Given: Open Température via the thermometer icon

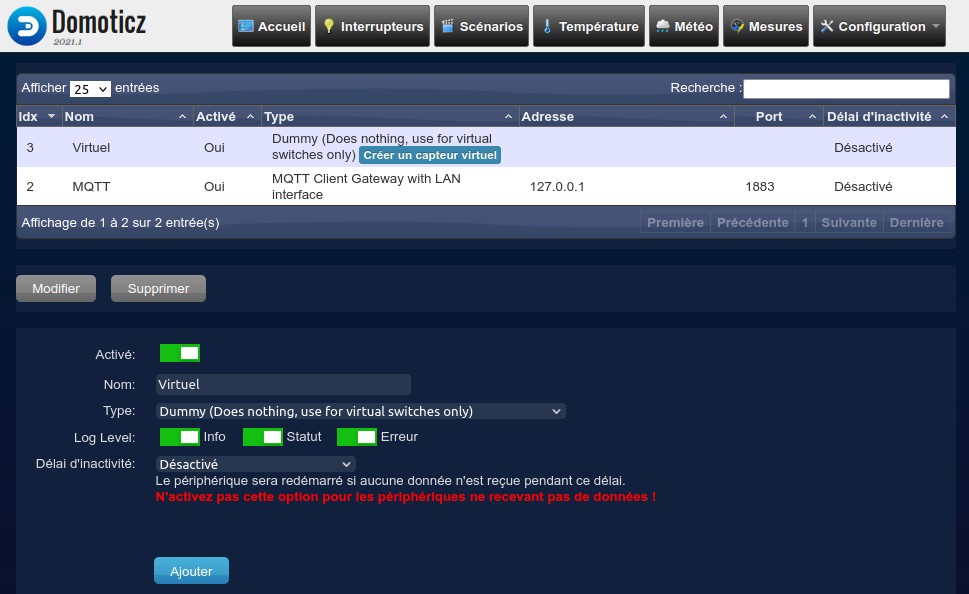Looking at the screenshot, I should 547,27.
